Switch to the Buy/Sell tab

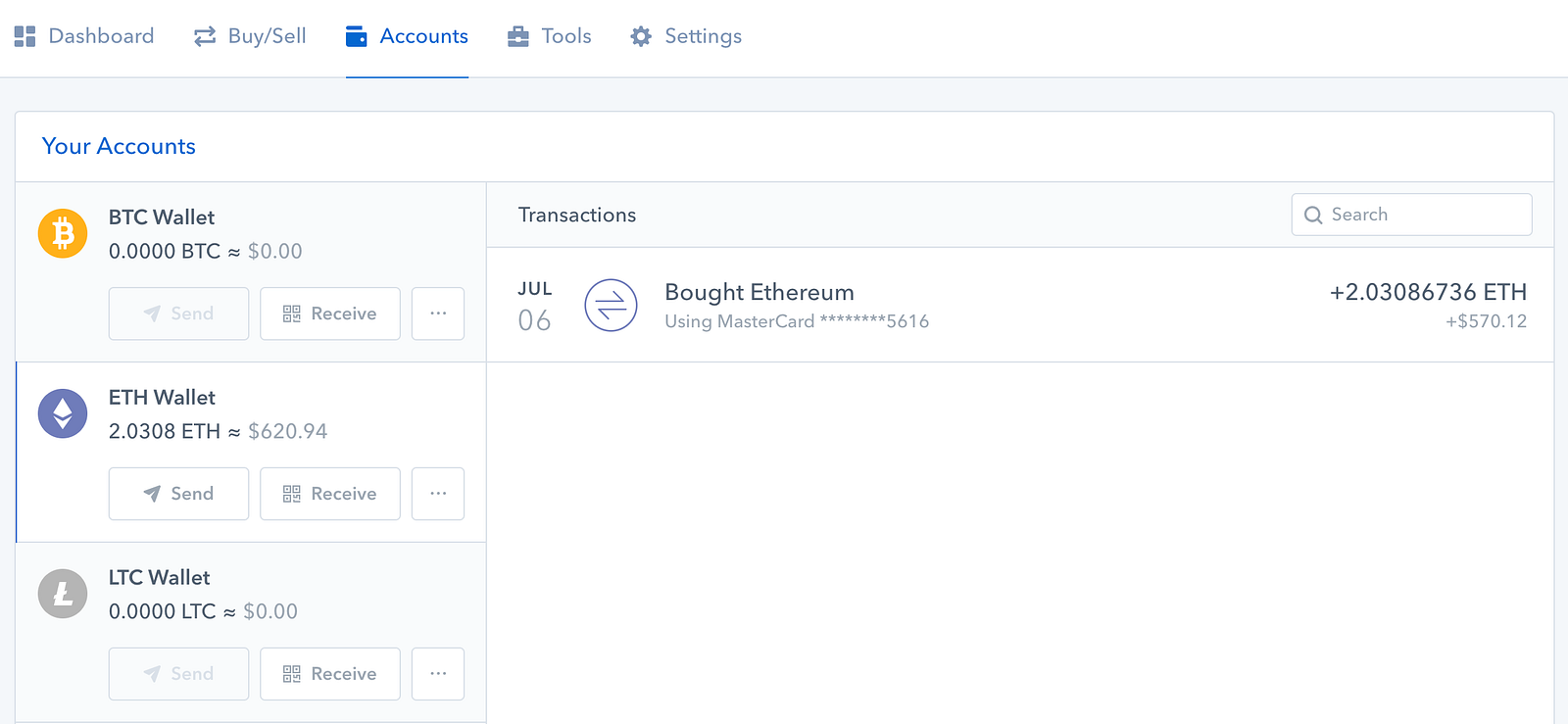[x=250, y=36]
